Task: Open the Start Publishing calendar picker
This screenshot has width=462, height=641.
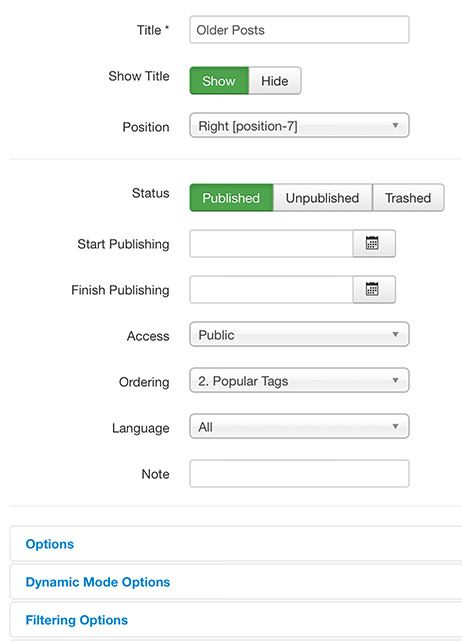Action: pyautogui.click(x=374, y=244)
